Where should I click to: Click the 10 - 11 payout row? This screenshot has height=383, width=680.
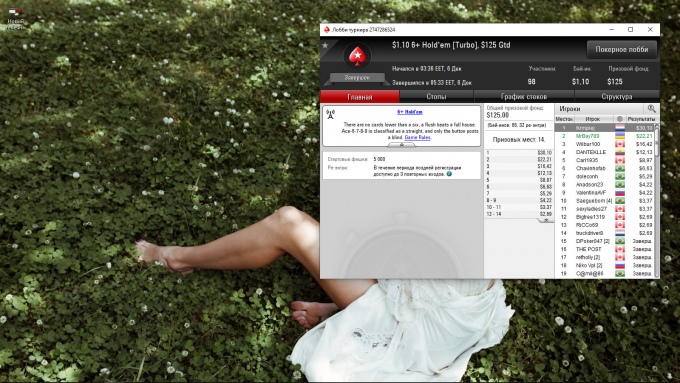coord(519,207)
